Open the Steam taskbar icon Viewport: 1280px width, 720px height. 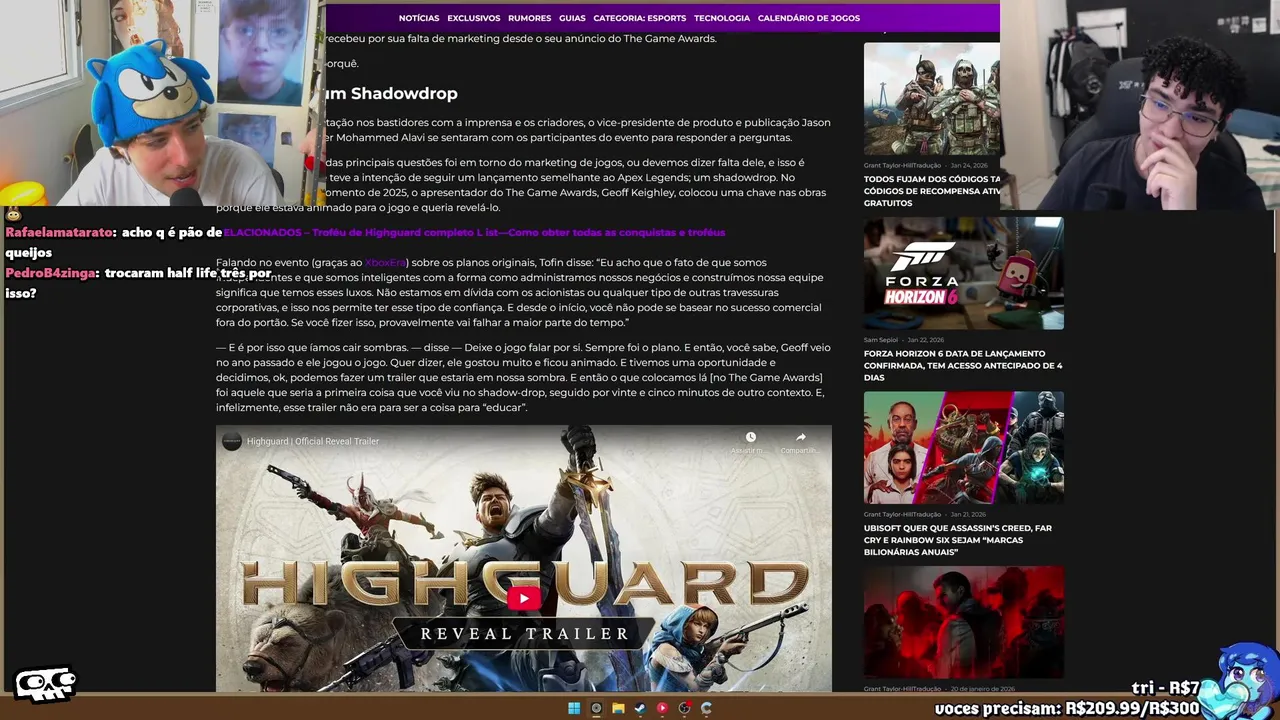click(x=640, y=708)
